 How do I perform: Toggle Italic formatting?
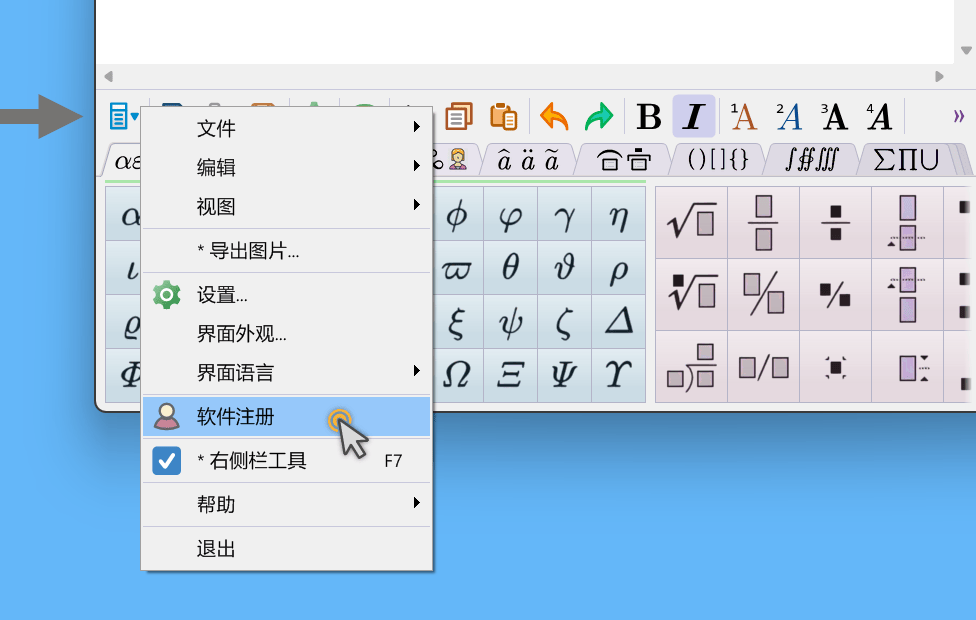point(693,117)
